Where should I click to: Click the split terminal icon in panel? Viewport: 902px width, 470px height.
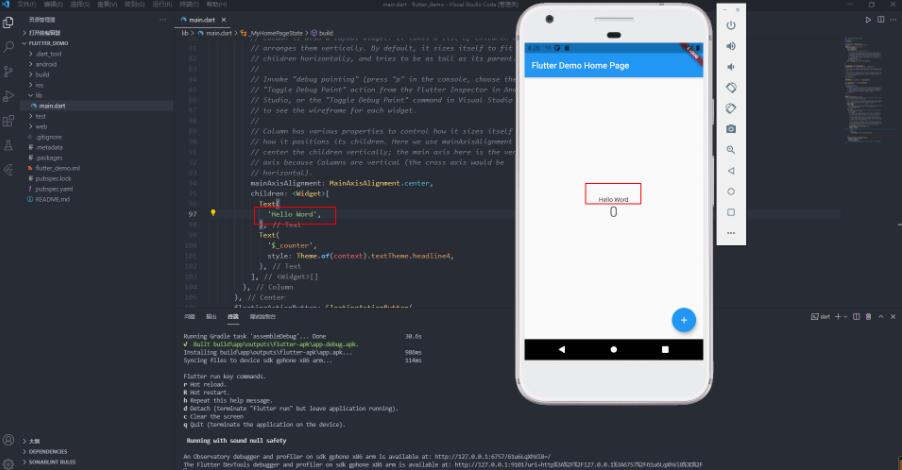[x=857, y=316]
